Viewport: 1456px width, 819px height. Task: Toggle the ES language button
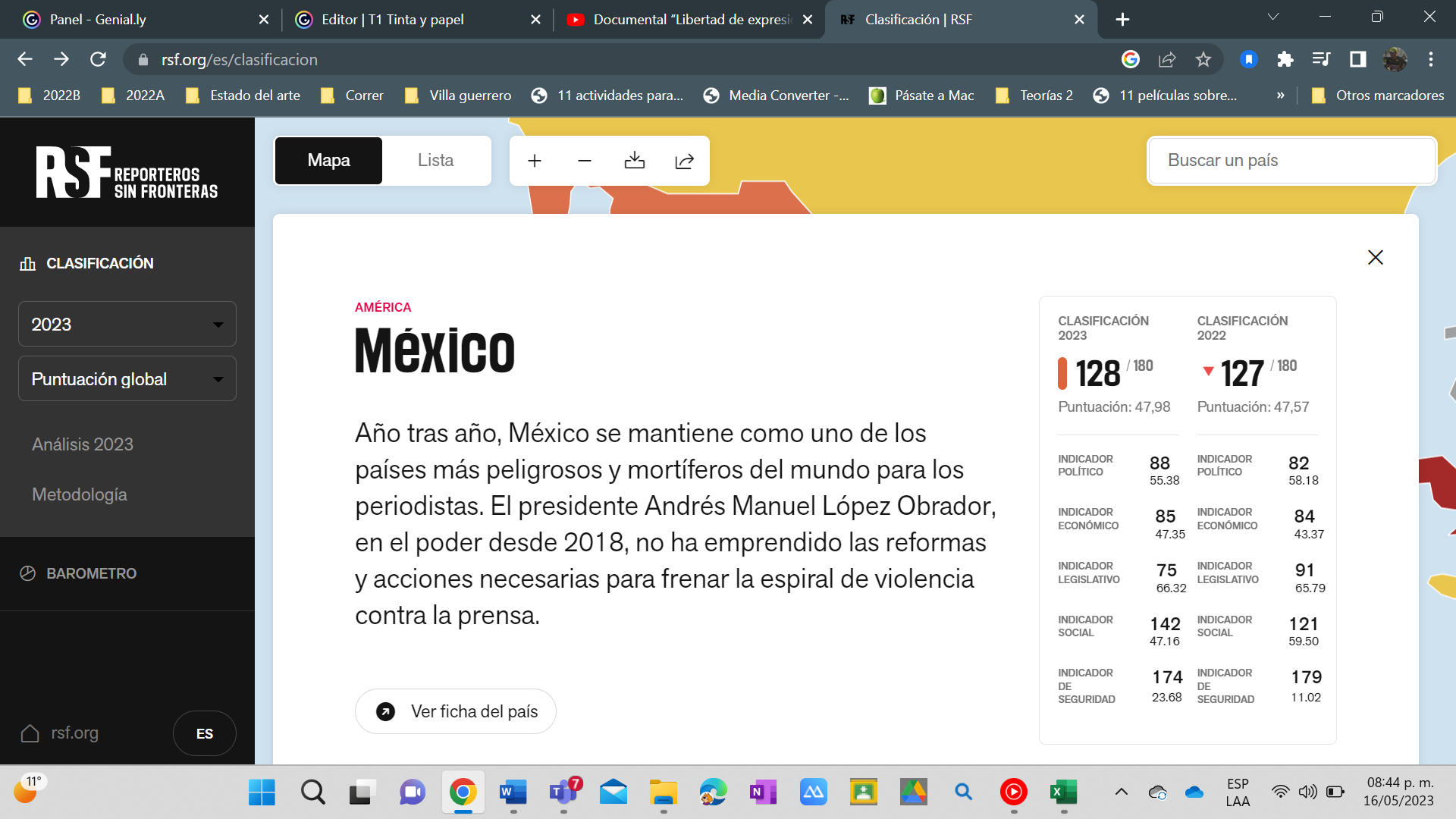point(204,733)
